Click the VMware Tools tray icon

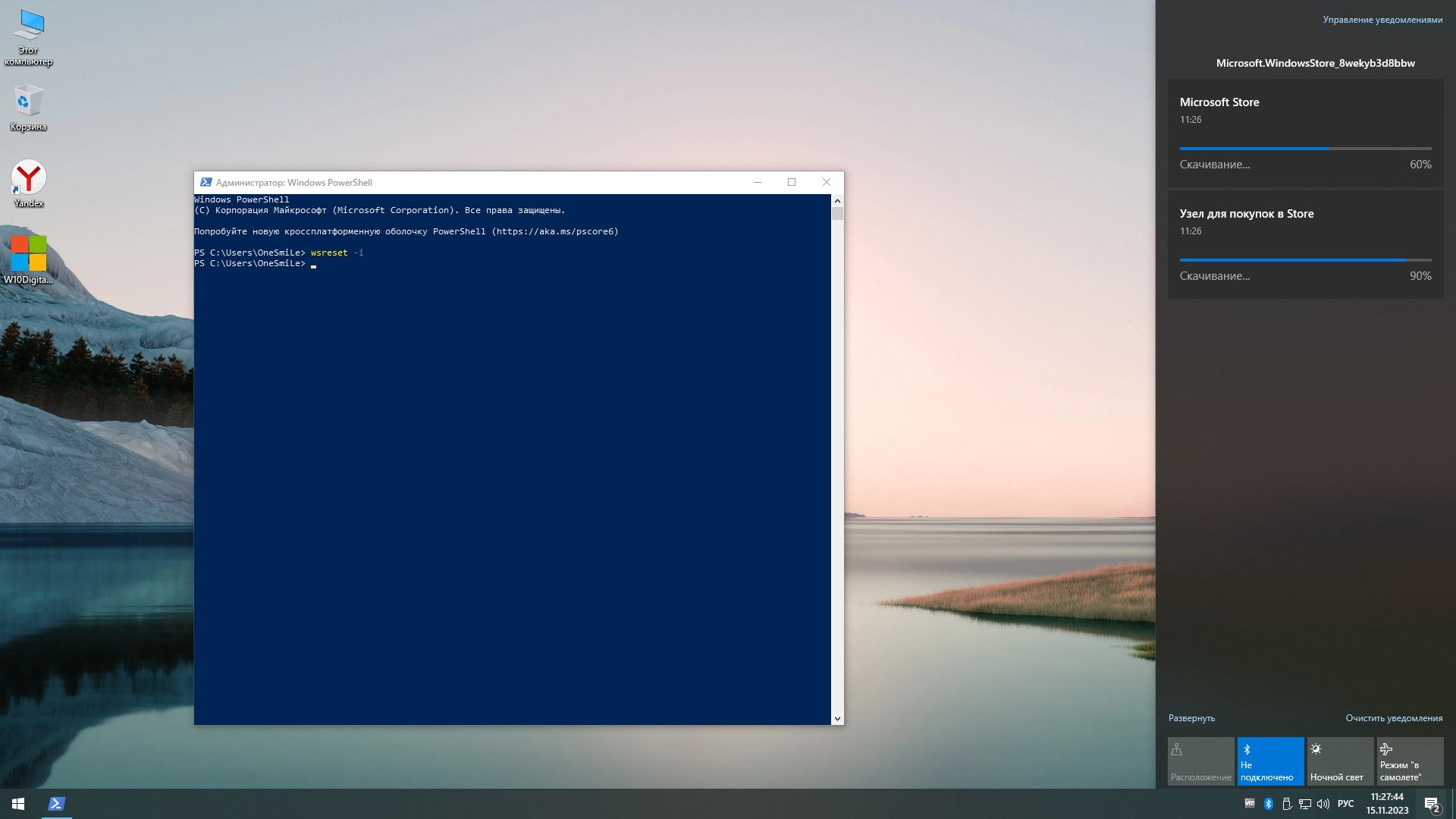click(x=1250, y=803)
